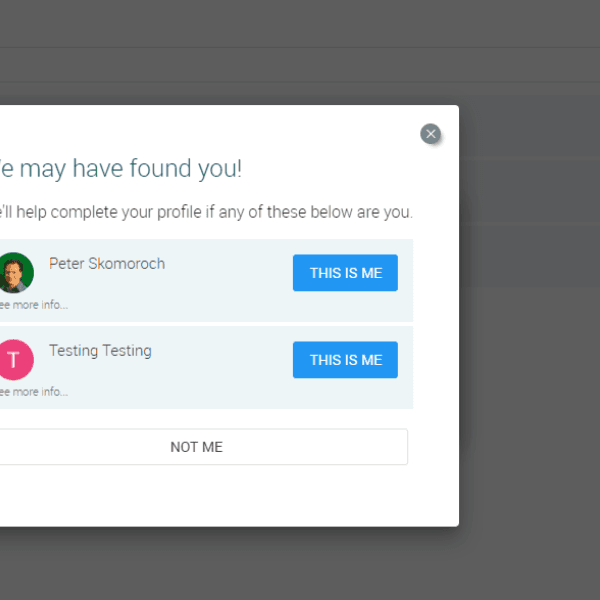Viewport: 600px width, 600px height.
Task: Click Peter Skomoroch's profile photo
Action: (x=15, y=272)
